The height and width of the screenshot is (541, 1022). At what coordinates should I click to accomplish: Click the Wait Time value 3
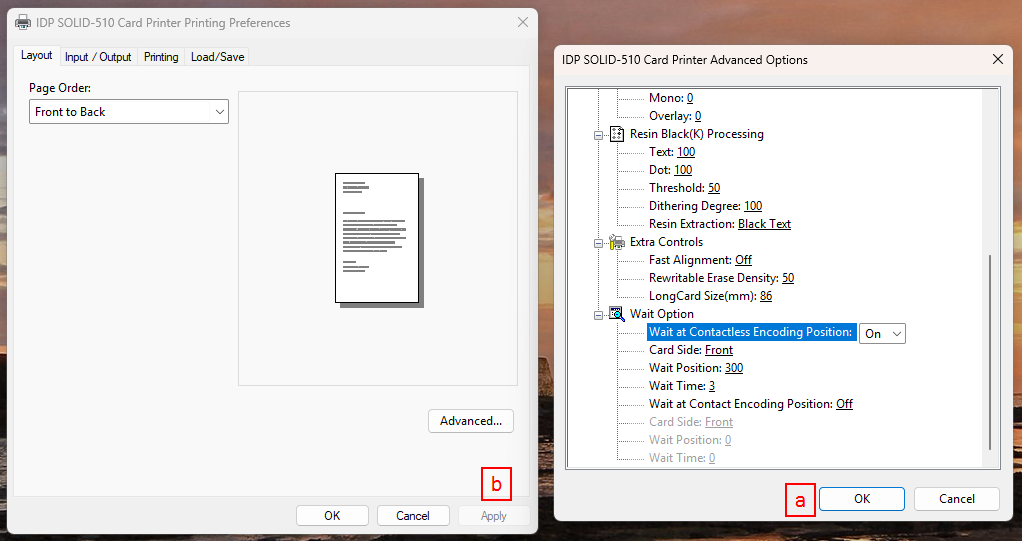tap(712, 386)
